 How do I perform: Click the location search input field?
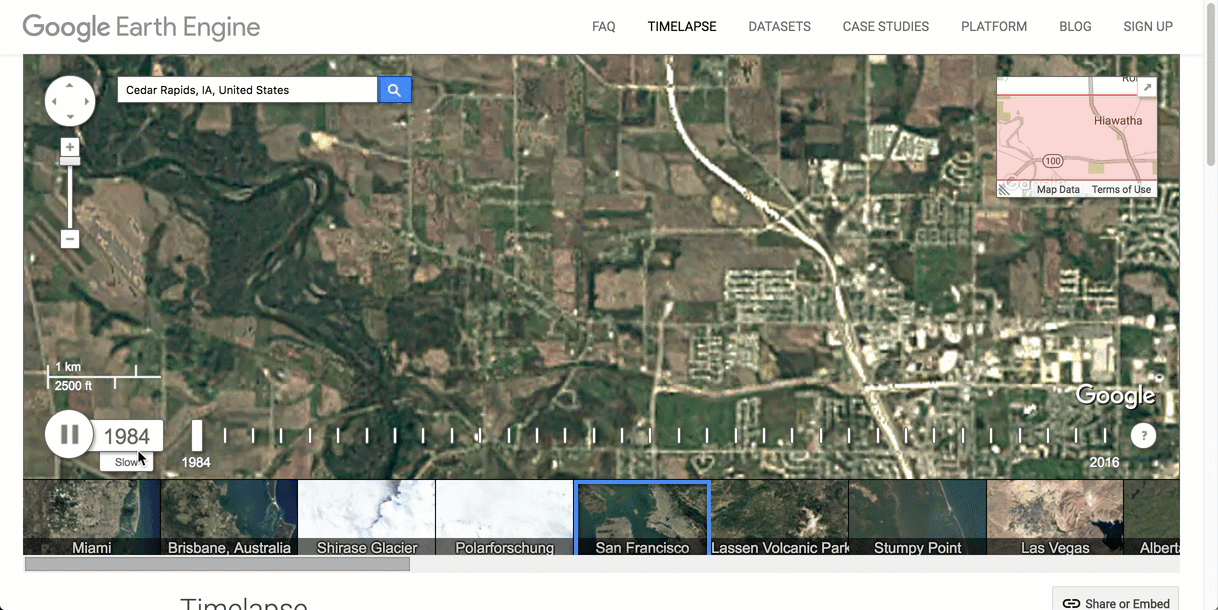click(247, 90)
